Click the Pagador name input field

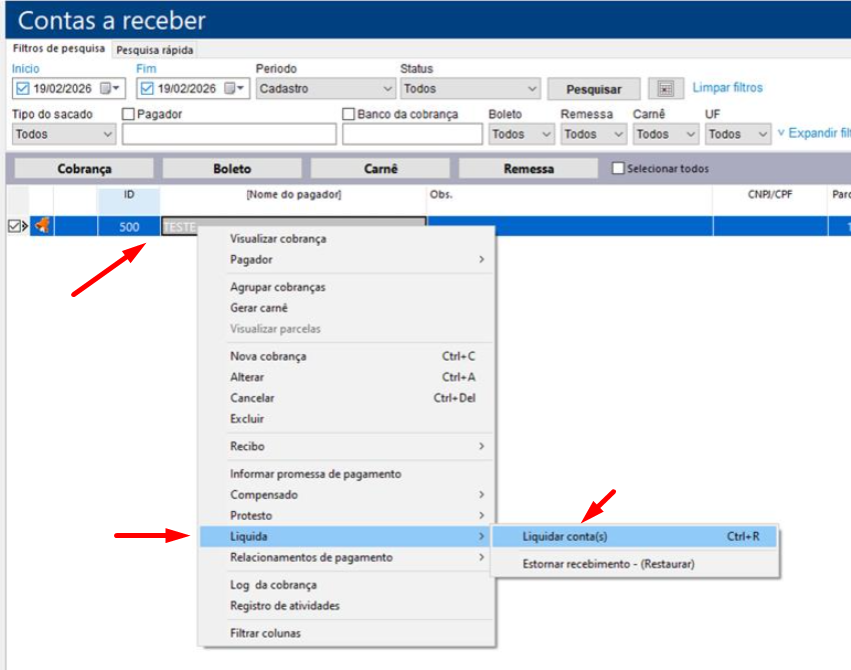coord(229,134)
